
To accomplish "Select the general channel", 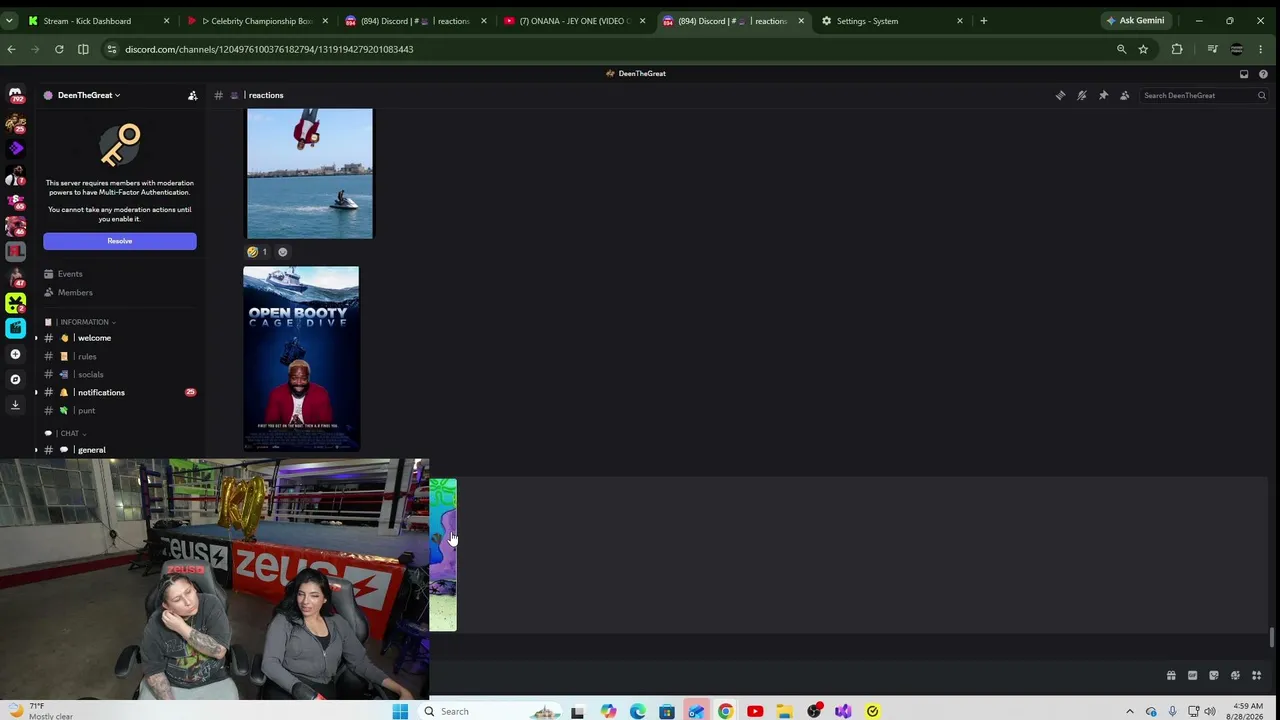I will point(120,450).
